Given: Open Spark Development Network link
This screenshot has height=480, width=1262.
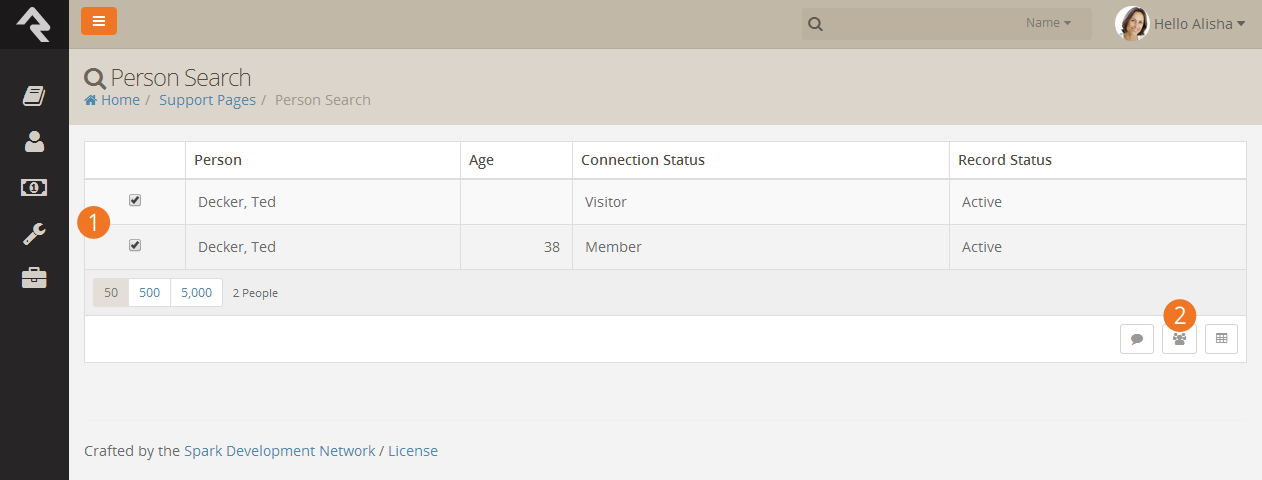Looking at the screenshot, I should 280,451.
